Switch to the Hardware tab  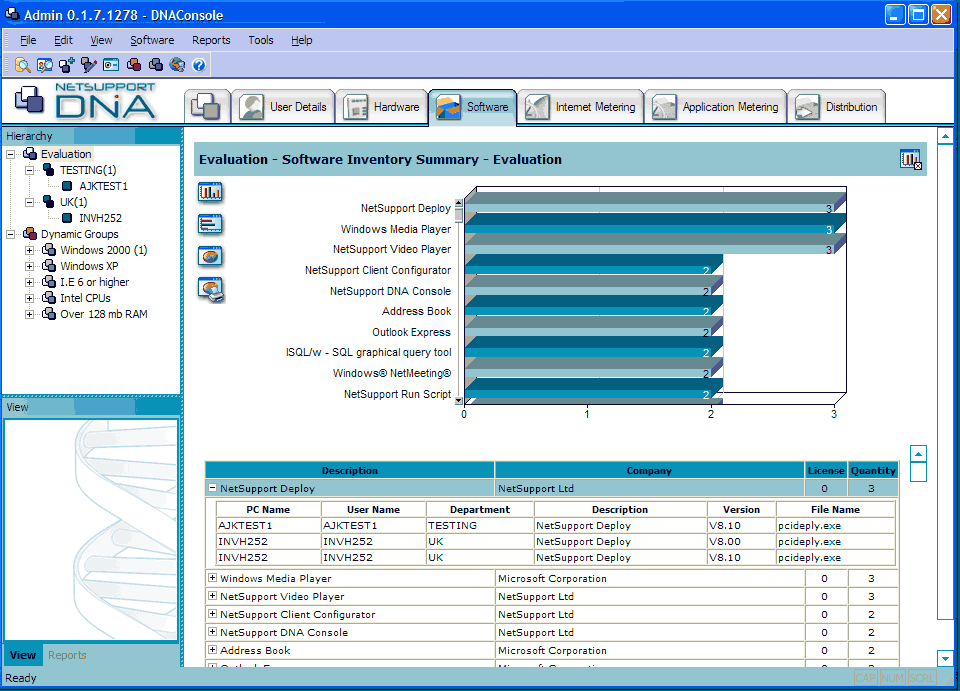pos(382,107)
